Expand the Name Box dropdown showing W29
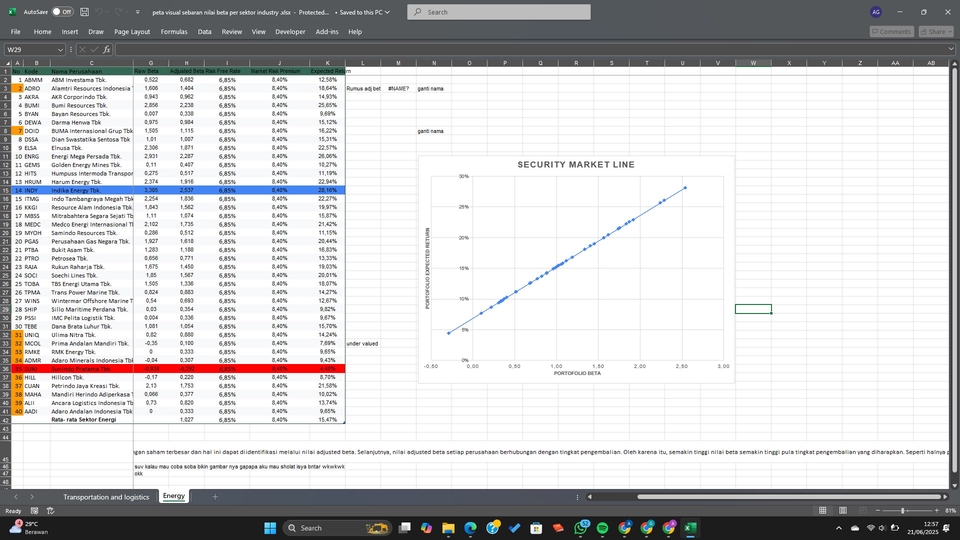 tap(60, 50)
